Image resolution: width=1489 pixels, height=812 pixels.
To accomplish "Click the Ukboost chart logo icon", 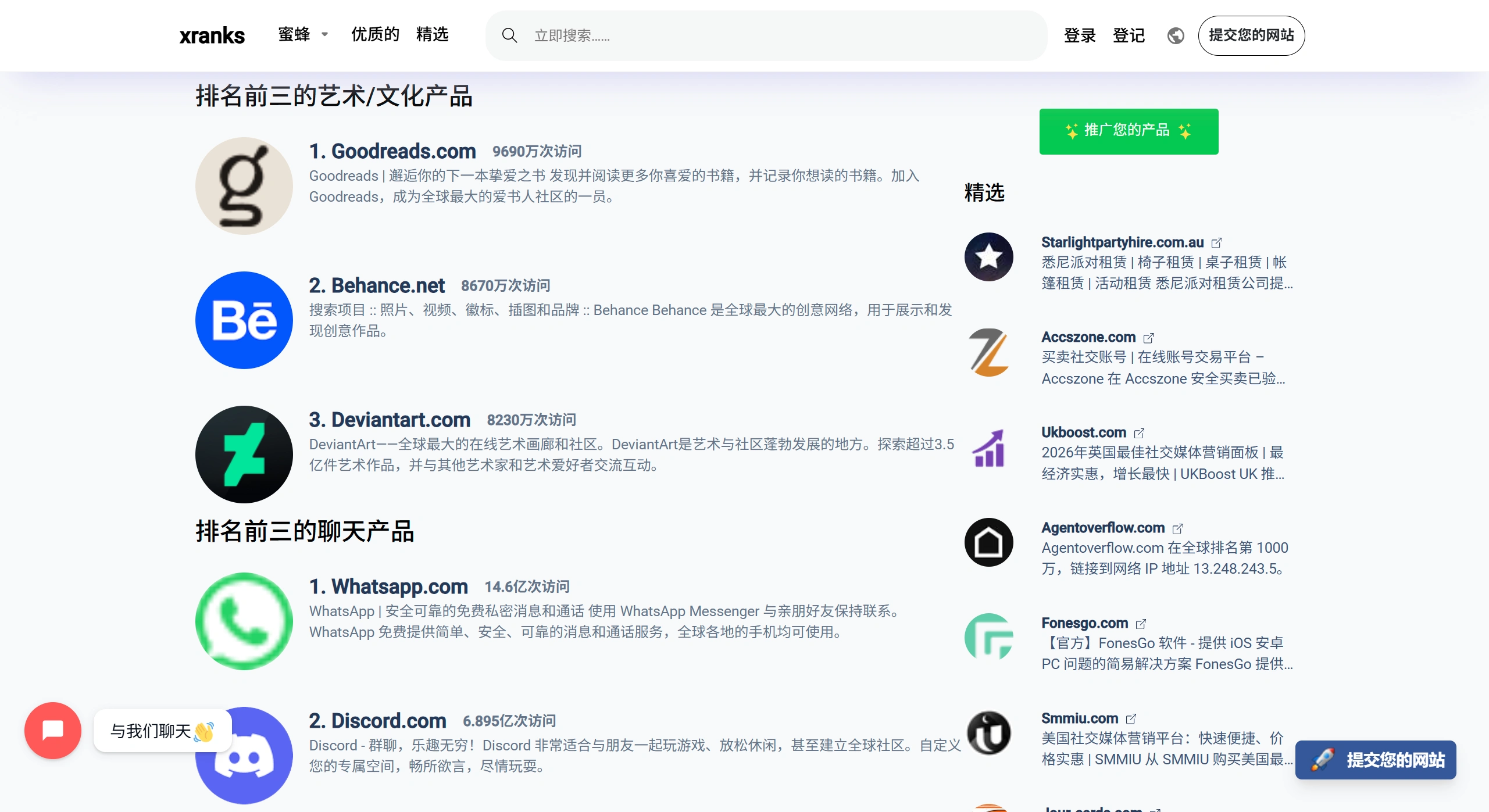I will click(989, 448).
